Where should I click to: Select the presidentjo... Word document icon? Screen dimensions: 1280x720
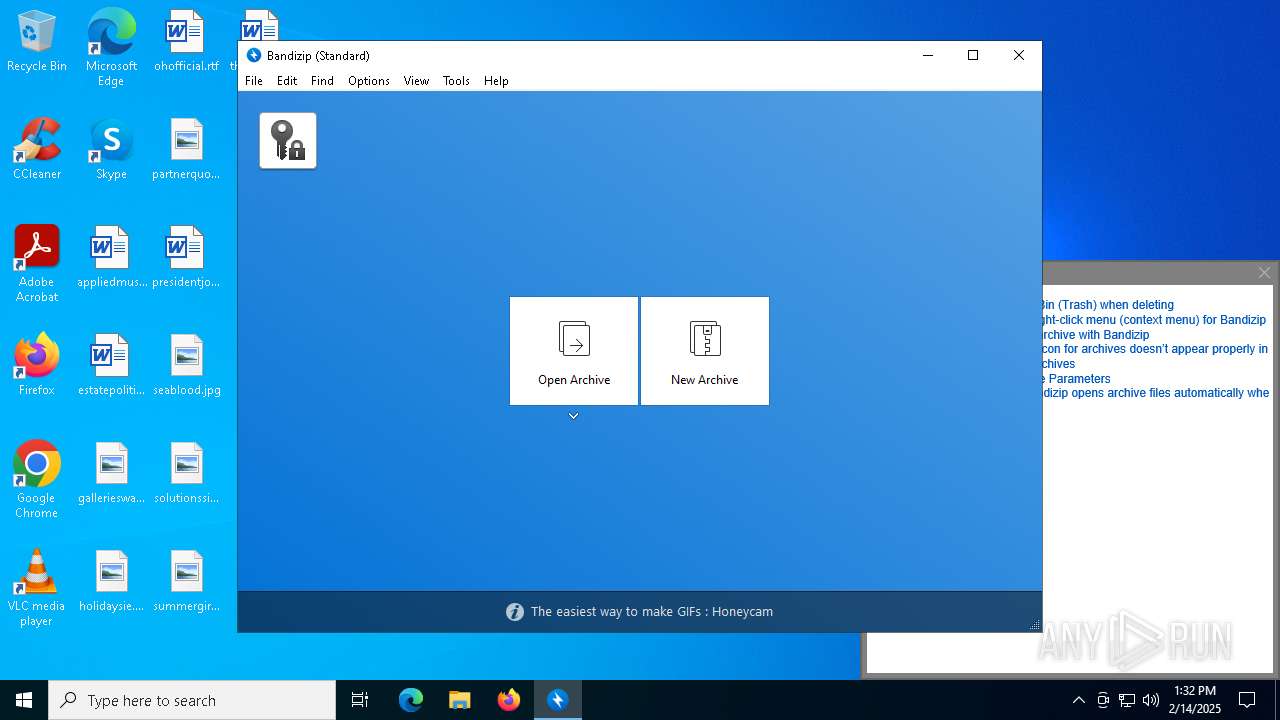coord(186,258)
